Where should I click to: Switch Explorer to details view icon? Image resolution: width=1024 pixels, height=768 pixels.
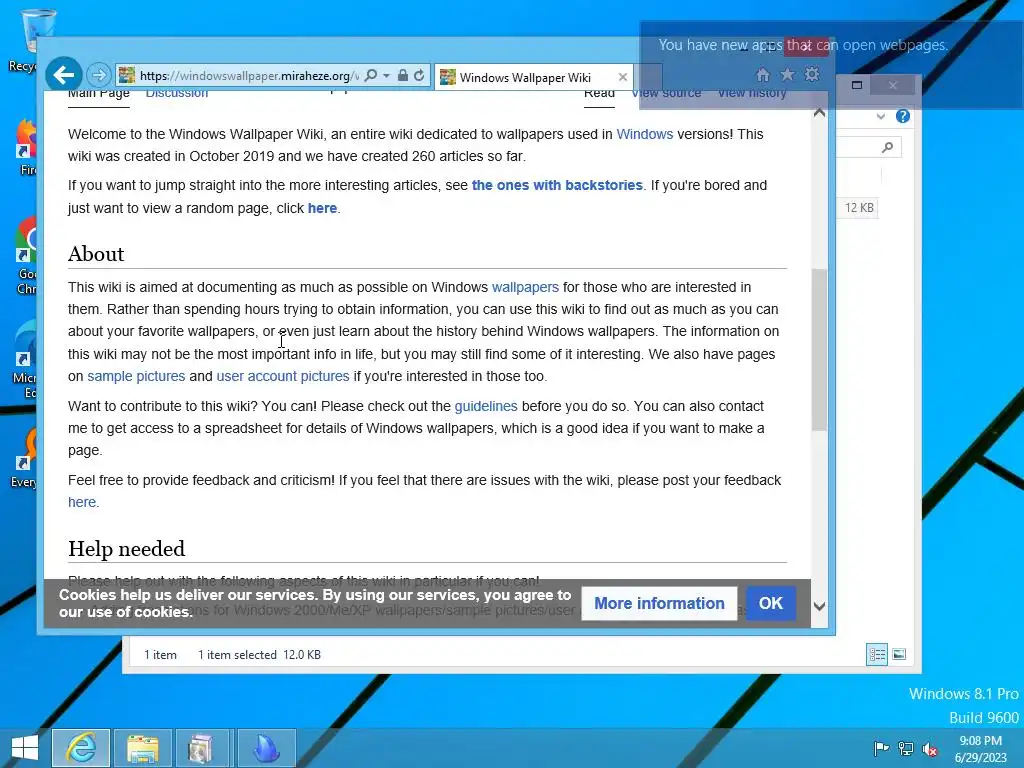click(876, 654)
